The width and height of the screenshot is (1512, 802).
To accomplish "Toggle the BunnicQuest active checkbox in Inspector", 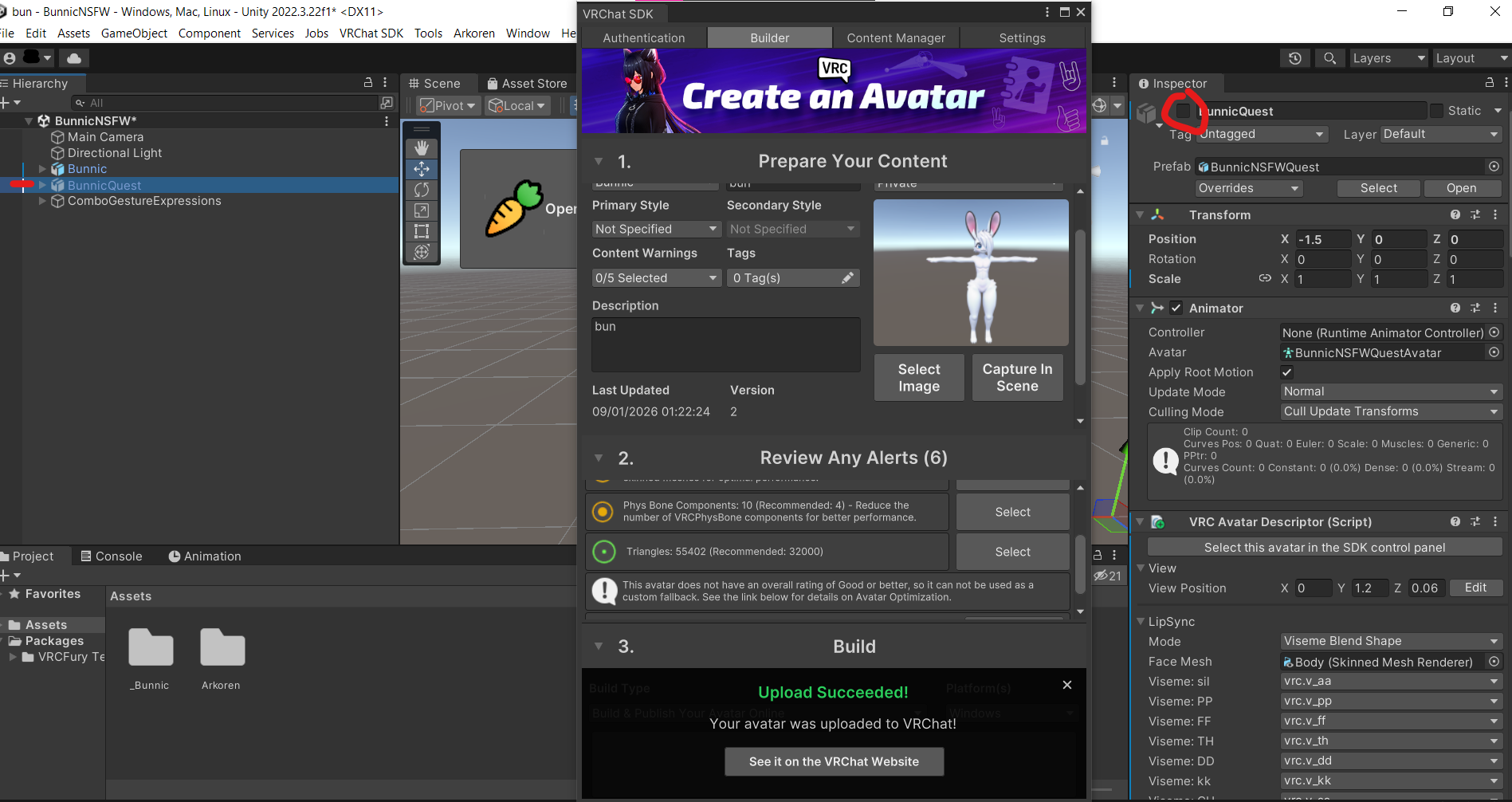I will (x=1183, y=111).
